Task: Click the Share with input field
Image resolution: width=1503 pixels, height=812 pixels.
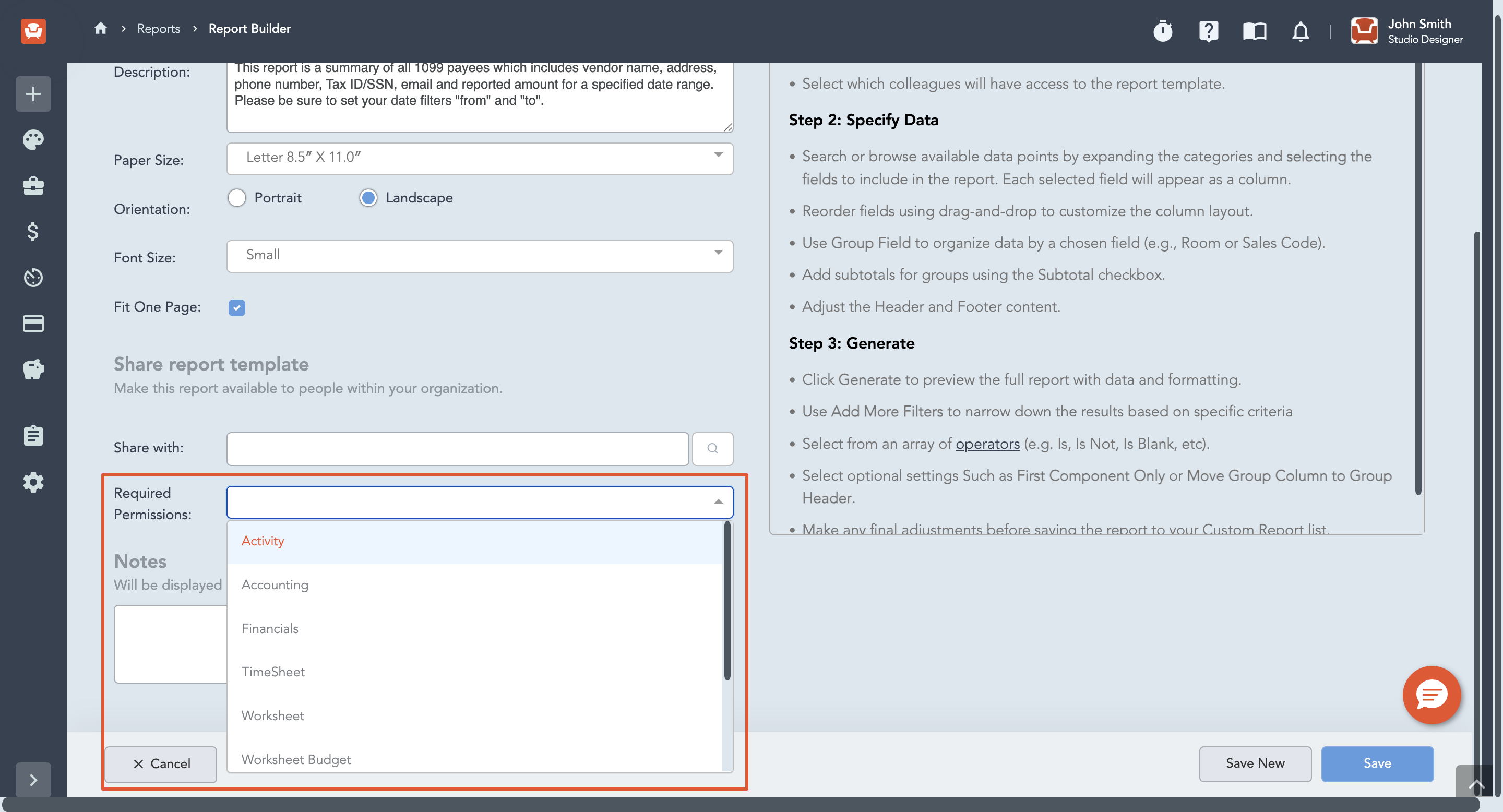Action: pos(458,449)
